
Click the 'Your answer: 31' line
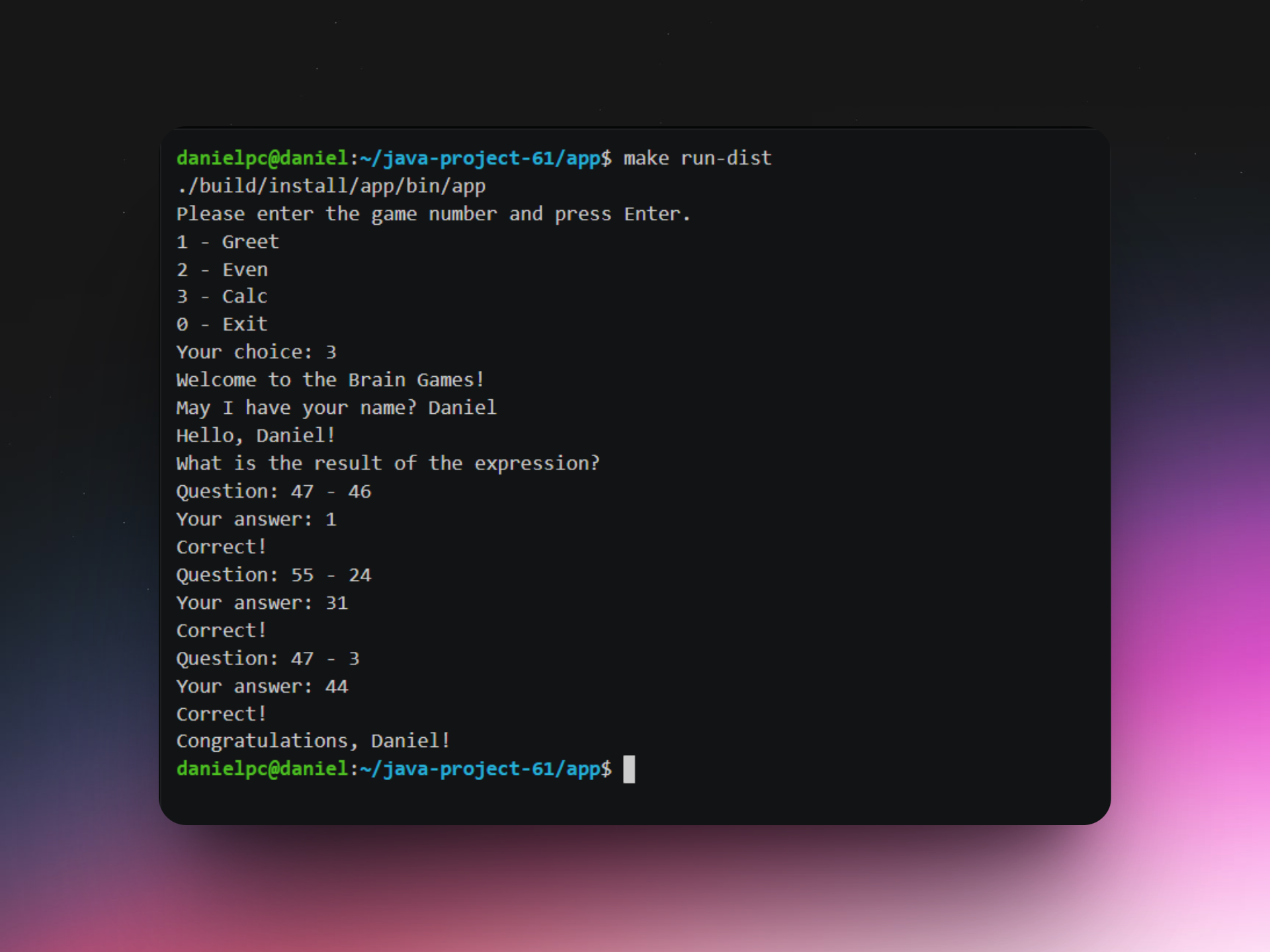(x=262, y=603)
